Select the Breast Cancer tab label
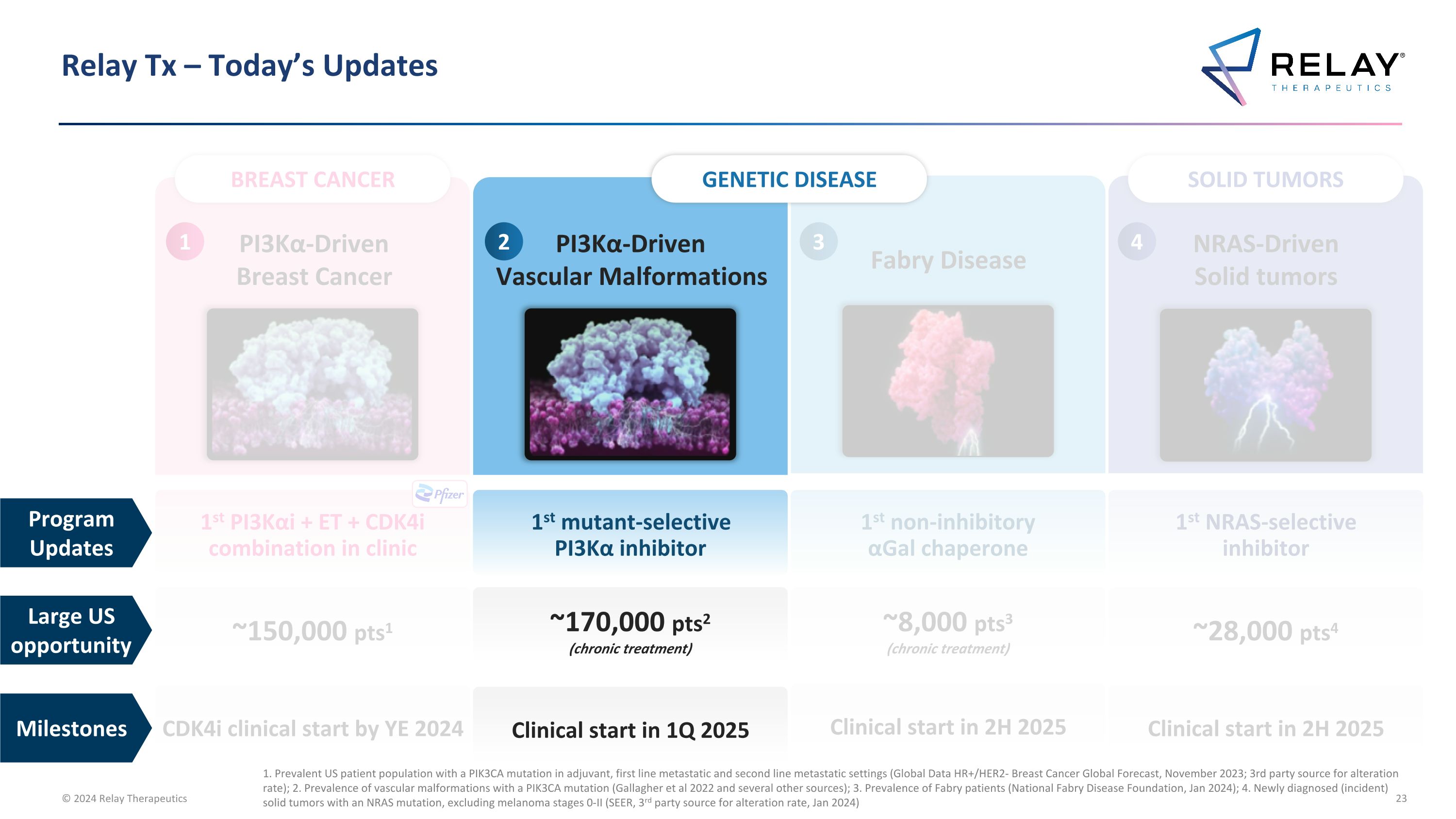This screenshot has width=1456, height=819. point(313,180)
